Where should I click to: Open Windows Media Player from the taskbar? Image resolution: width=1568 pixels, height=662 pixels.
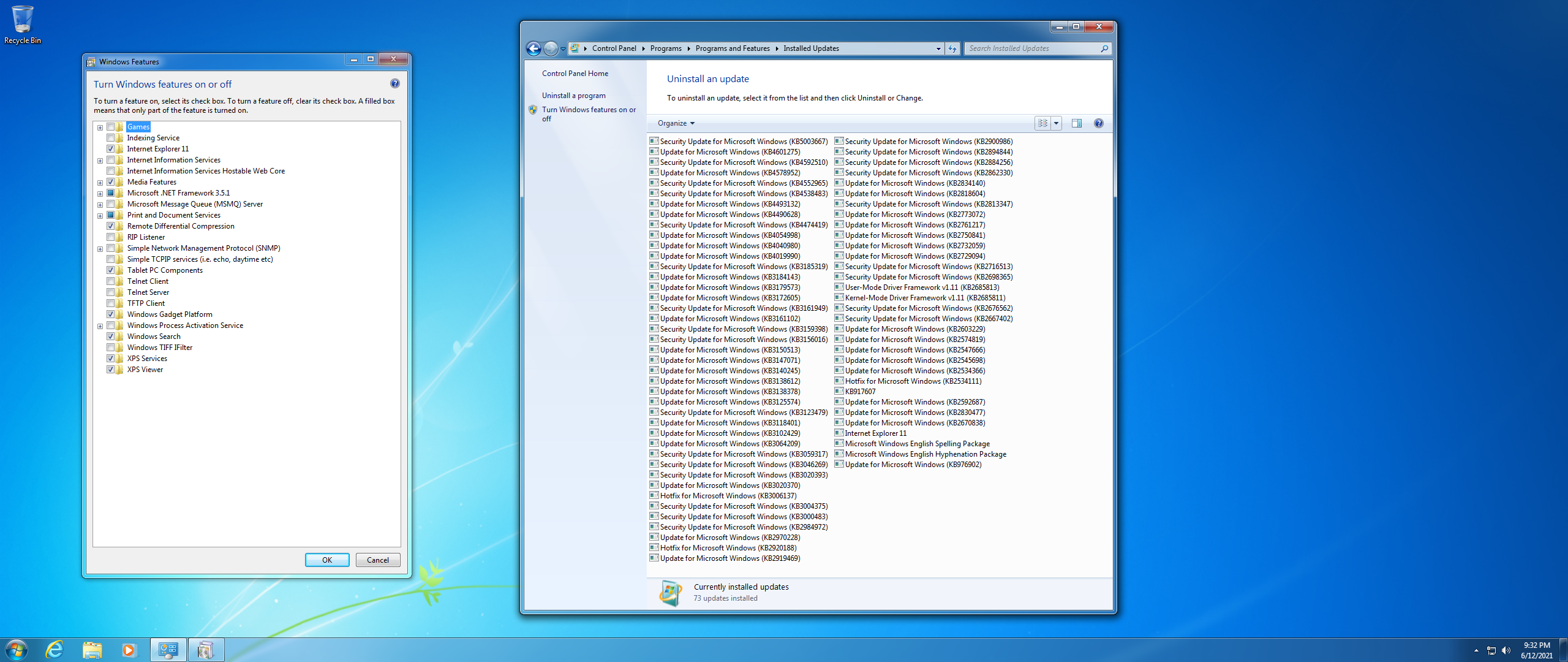tap(129, 650)
